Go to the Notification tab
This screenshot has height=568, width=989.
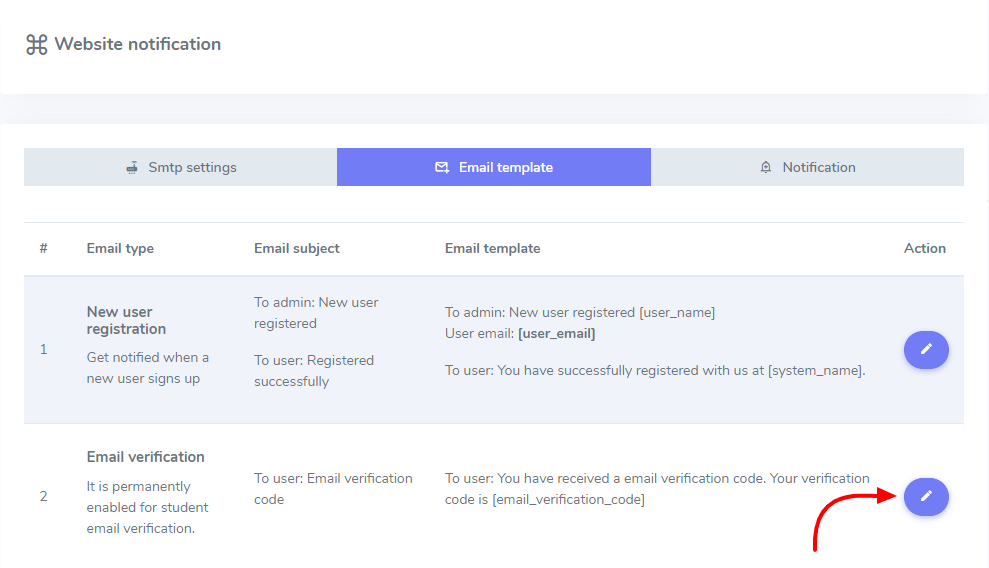point(807,167)
